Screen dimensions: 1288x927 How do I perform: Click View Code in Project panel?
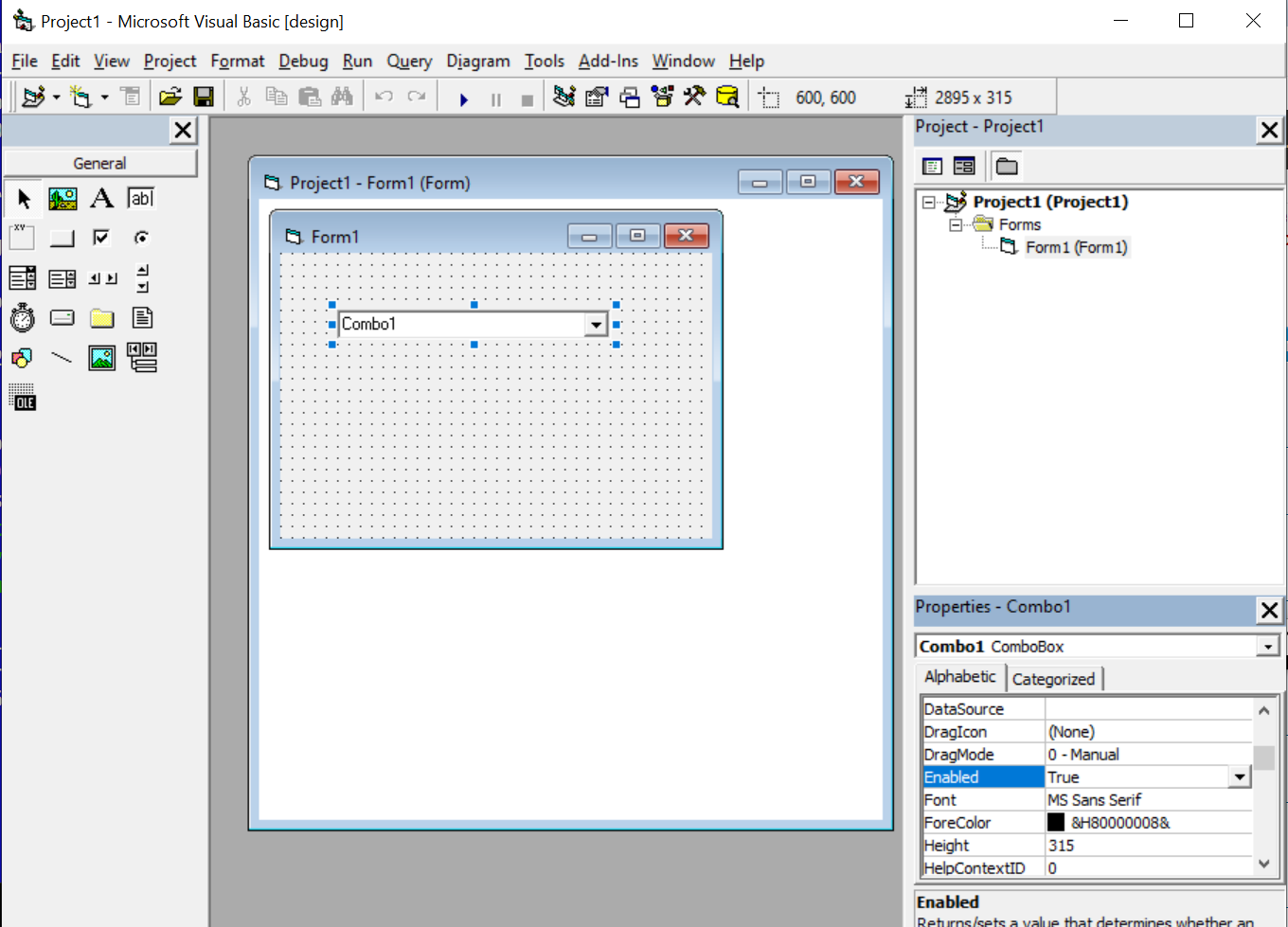(932, 167)
